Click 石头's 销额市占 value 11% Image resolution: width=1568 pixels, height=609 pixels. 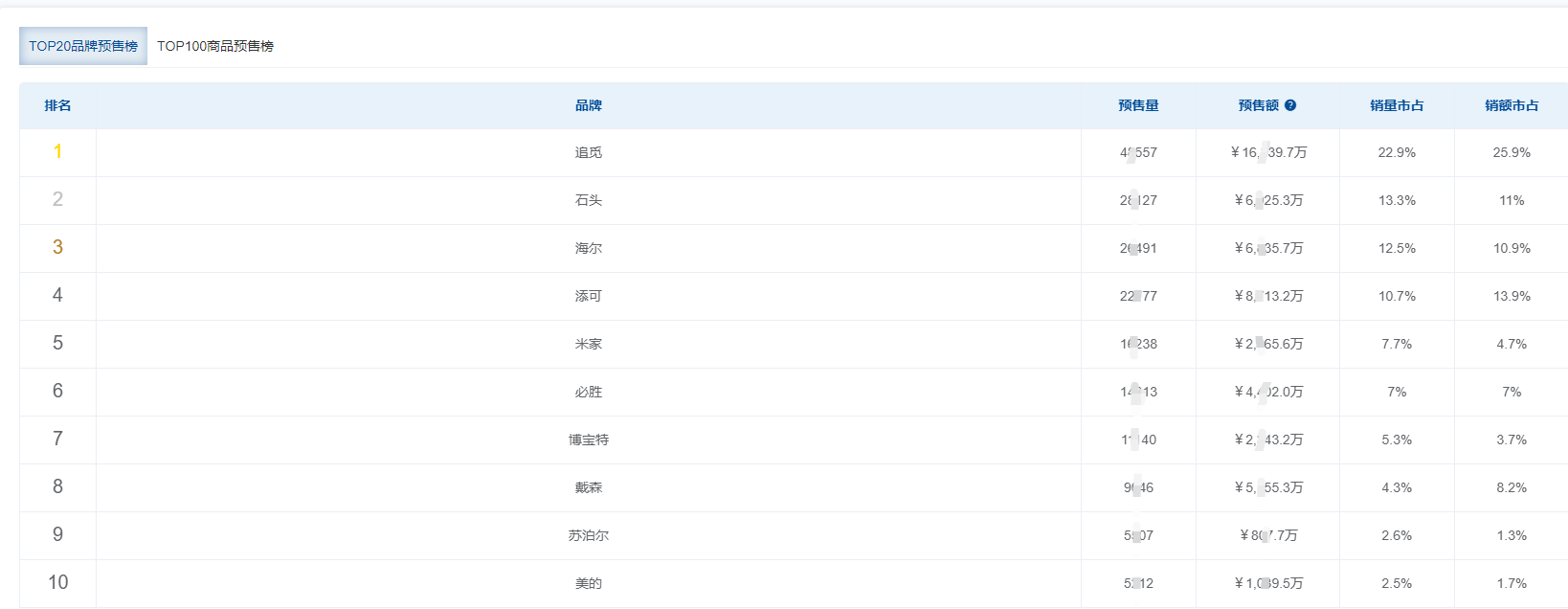[1512, 200]
